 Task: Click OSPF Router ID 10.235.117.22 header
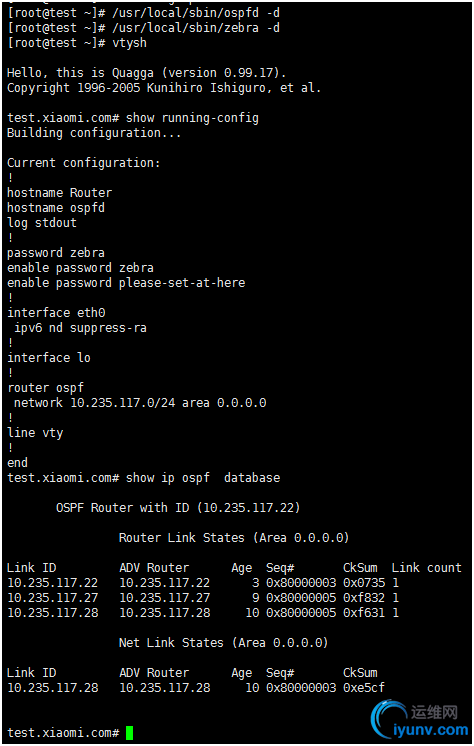[x=178, y=508]
